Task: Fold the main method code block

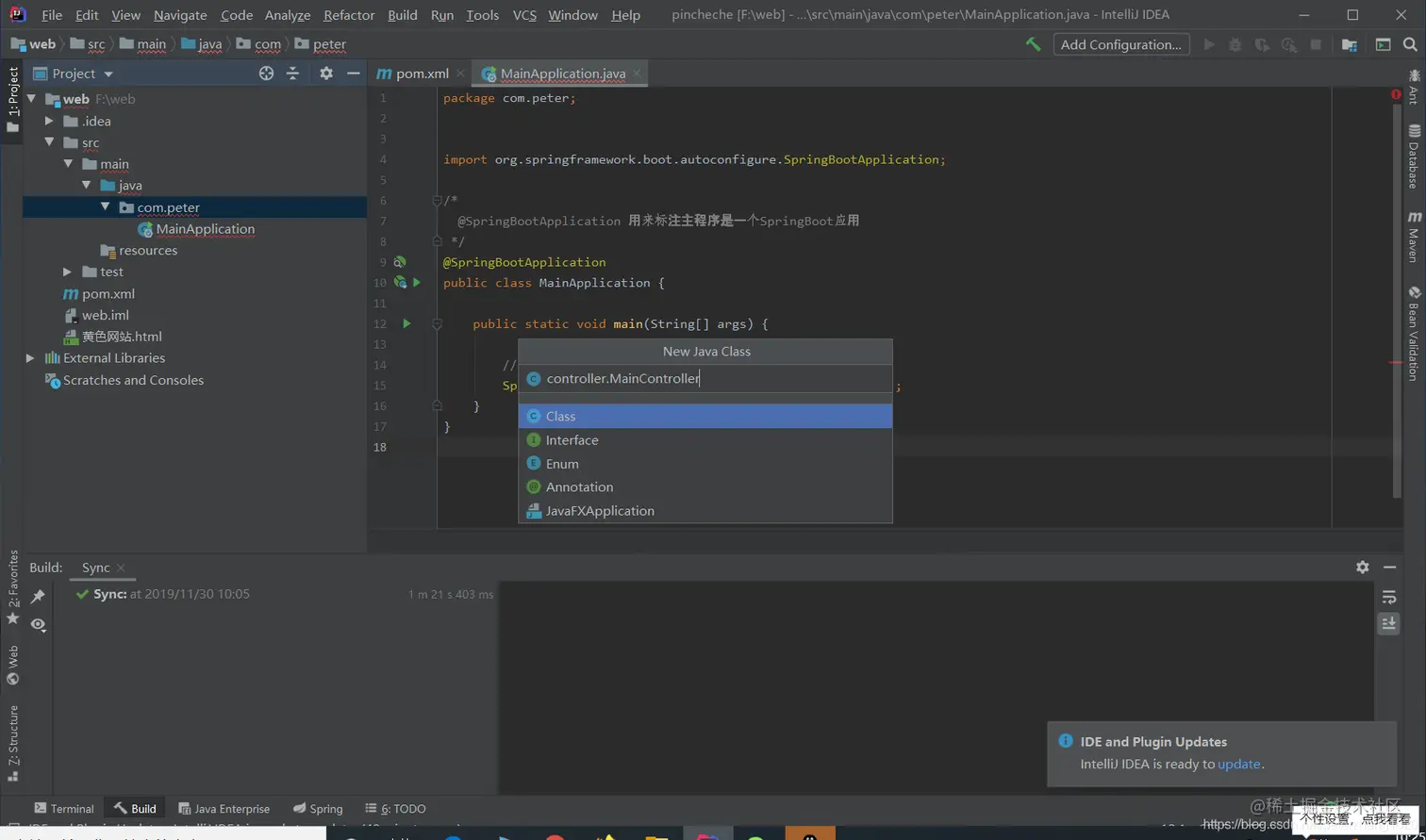Action: point(437,323)
